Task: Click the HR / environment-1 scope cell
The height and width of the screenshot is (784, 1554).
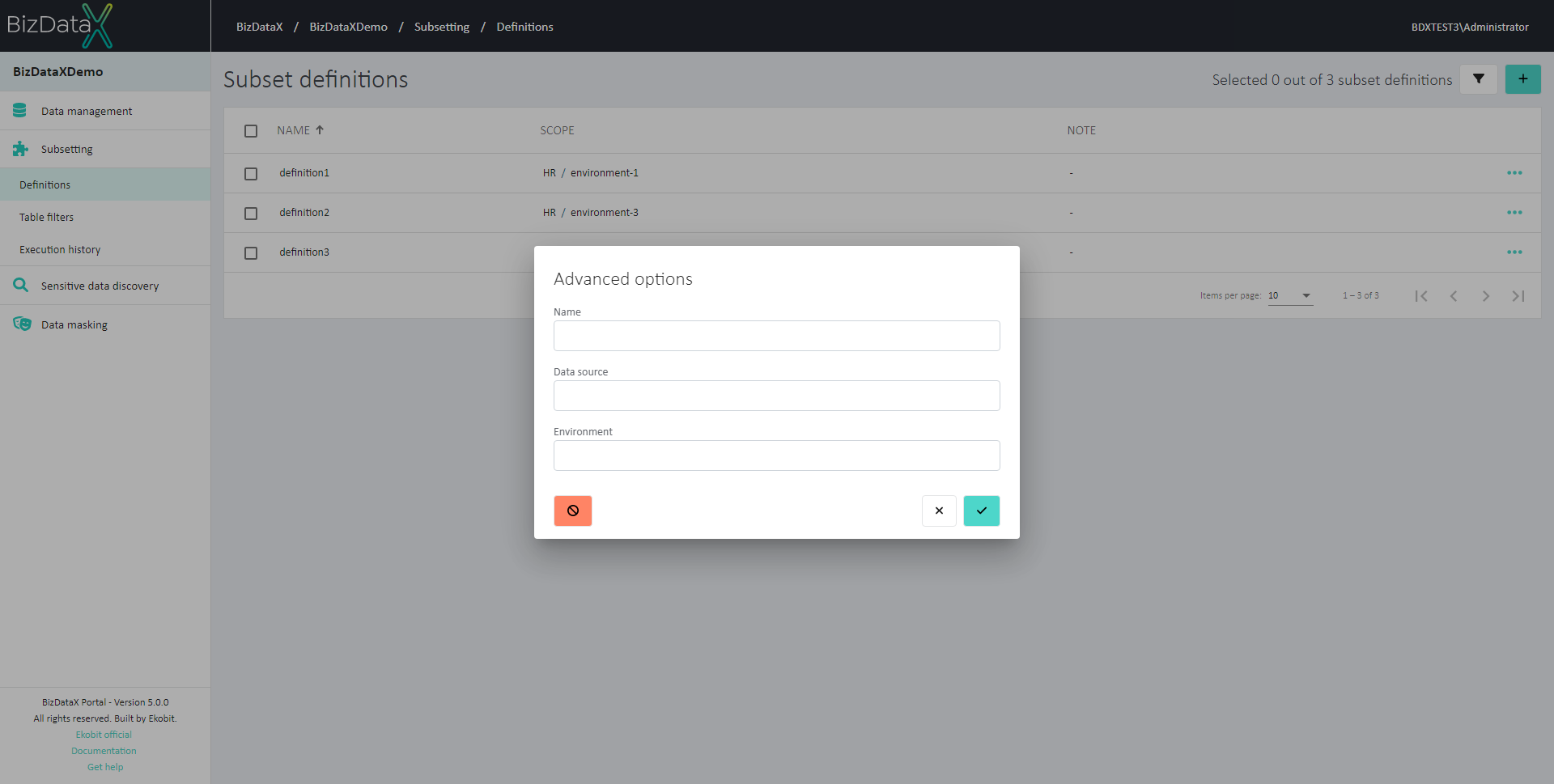Action: pyautogui.click(x=591, y=173)
